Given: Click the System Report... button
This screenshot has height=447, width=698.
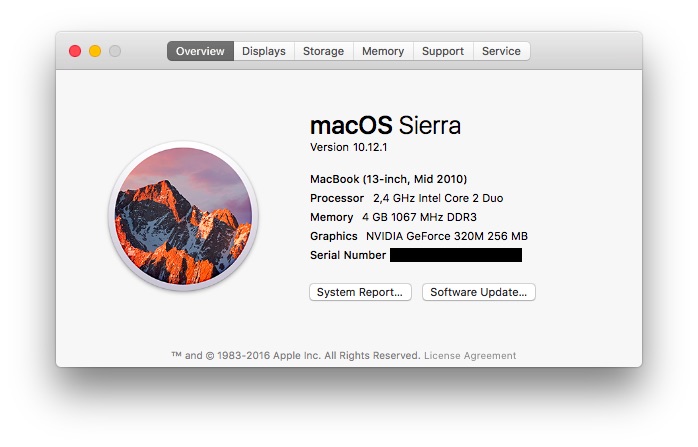Looking at the screenshot, I should (x=360, y=292).
